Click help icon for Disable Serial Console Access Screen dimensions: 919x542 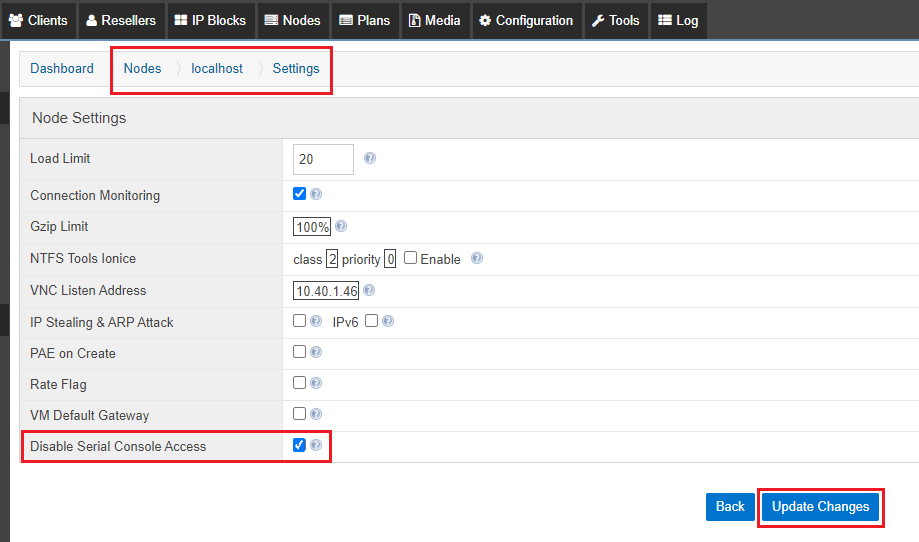coord(316,445)
